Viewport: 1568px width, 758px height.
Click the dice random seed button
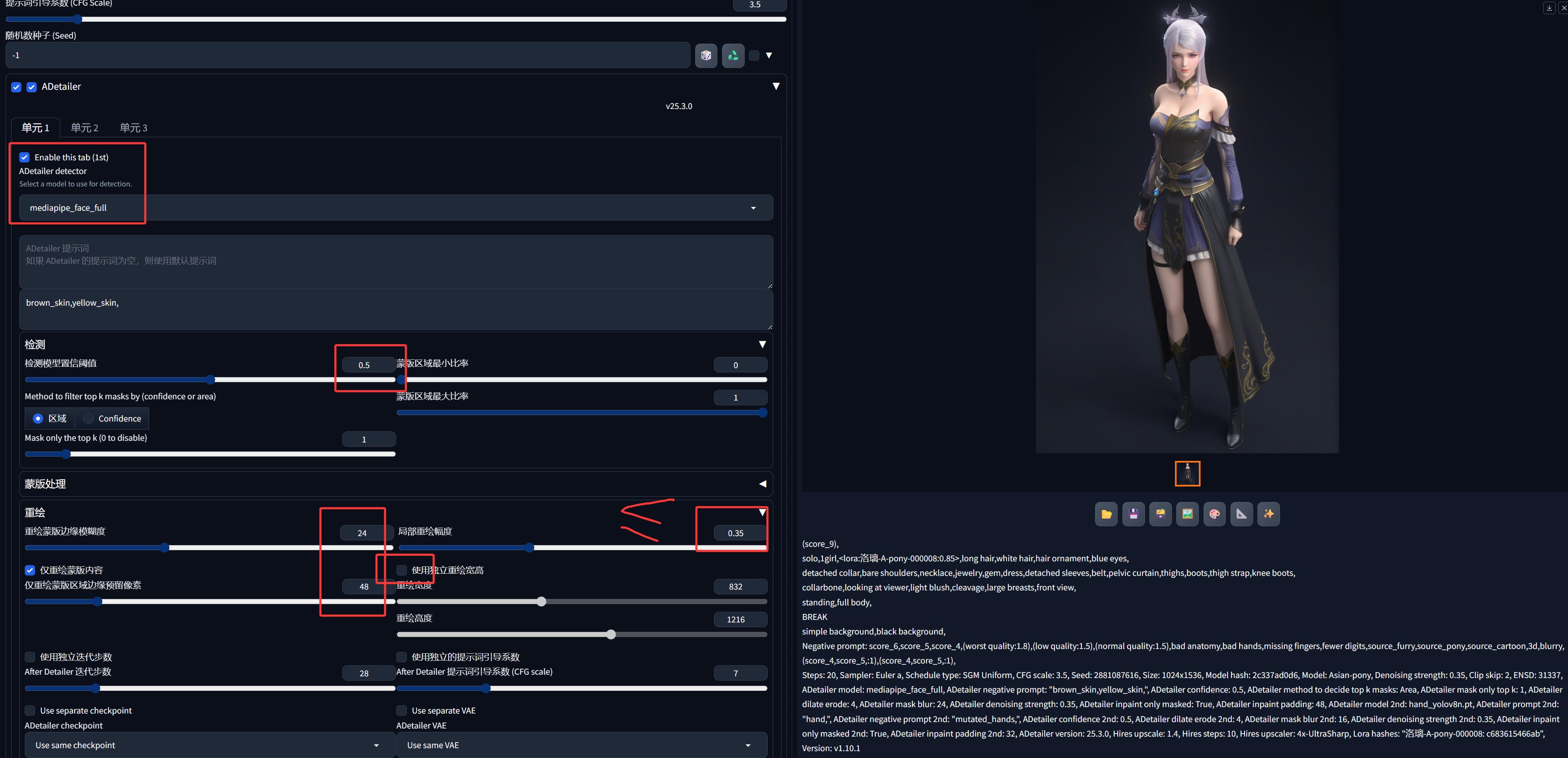tap(705, 56)
